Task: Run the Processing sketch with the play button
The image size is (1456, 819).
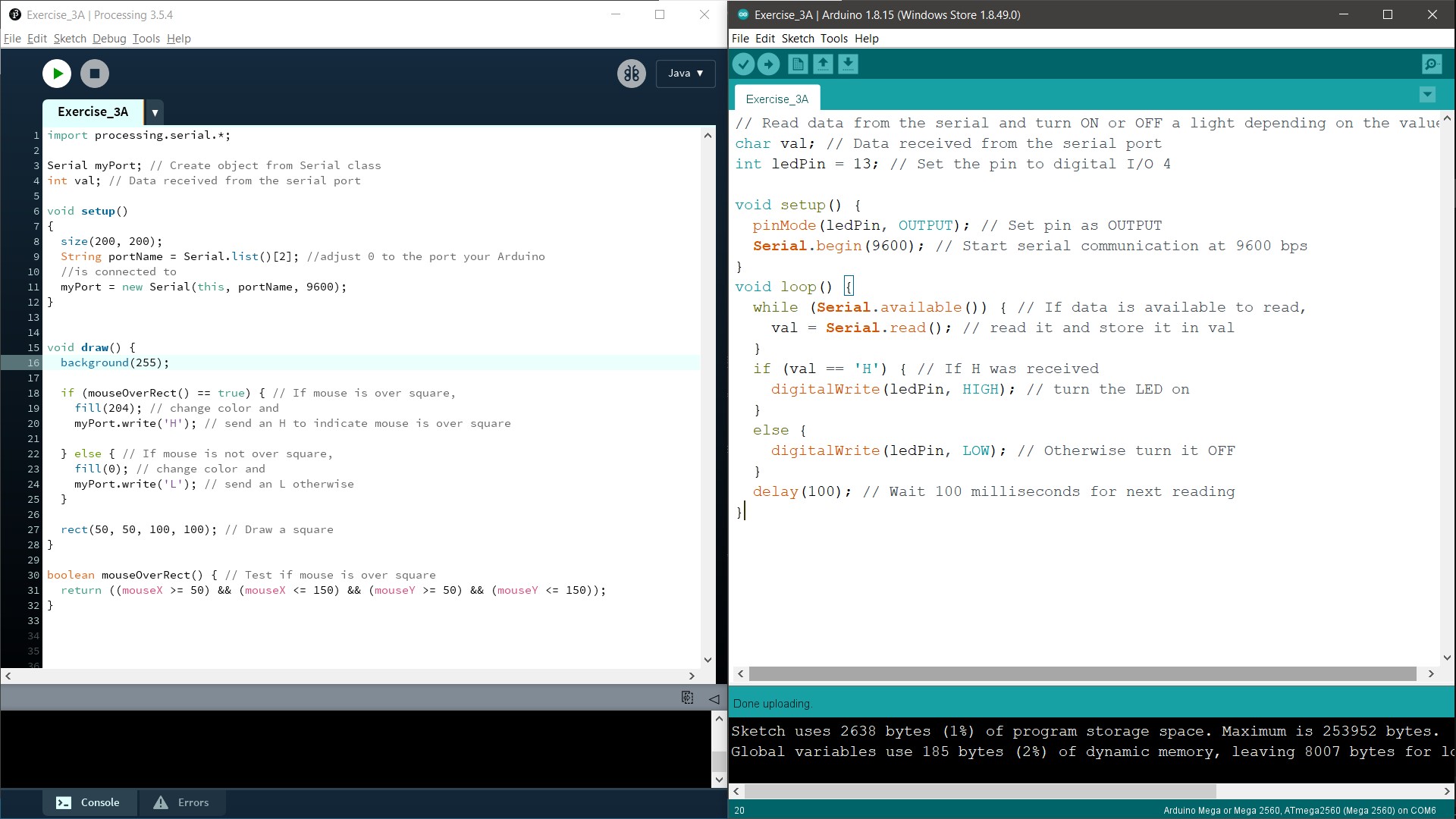Action: click(57, 74)
